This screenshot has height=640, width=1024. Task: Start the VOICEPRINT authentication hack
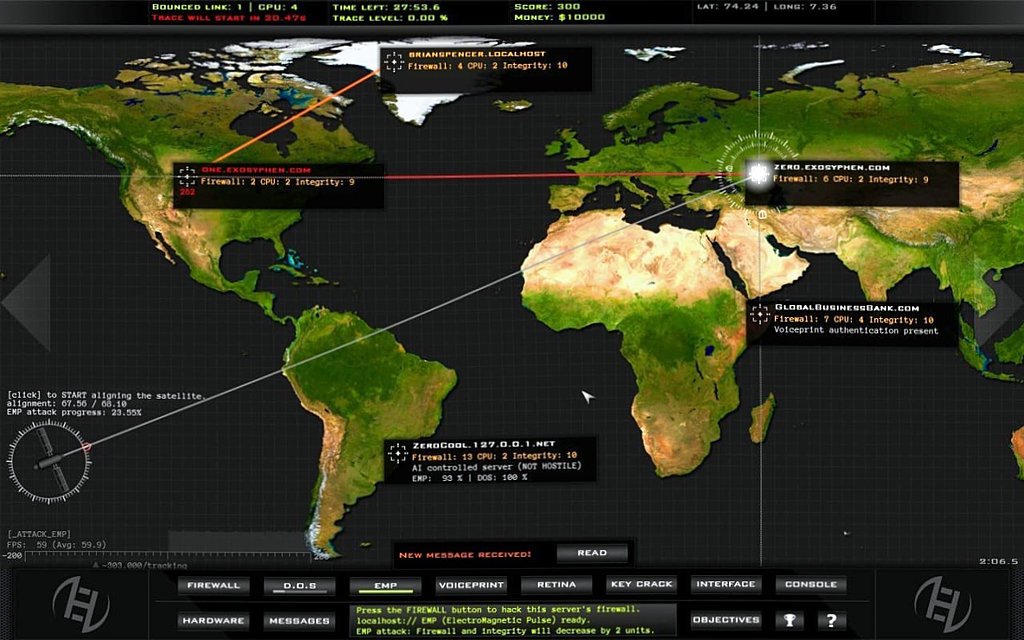click(x=471, y=585)
